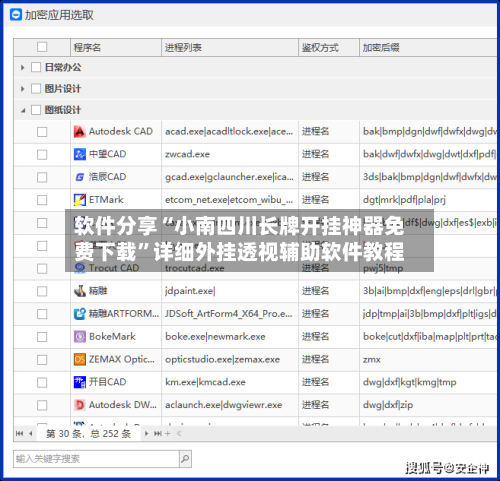Viewport: 500px width, 481px height.
Task: Check the 开目CAD row checkbox
Action: [x=42, y=382]
